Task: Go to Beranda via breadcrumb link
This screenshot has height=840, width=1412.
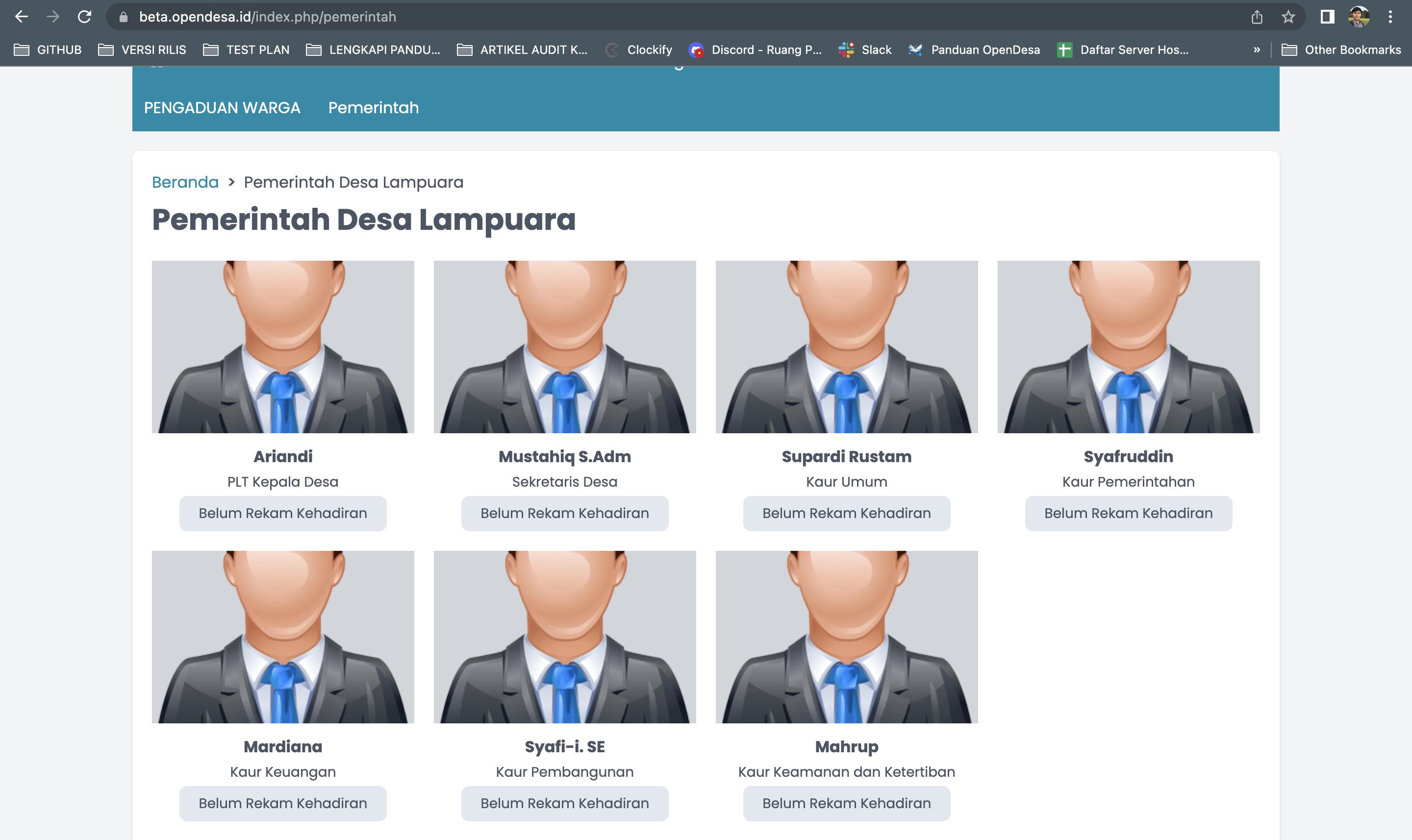Action: [x=185, y=182]
